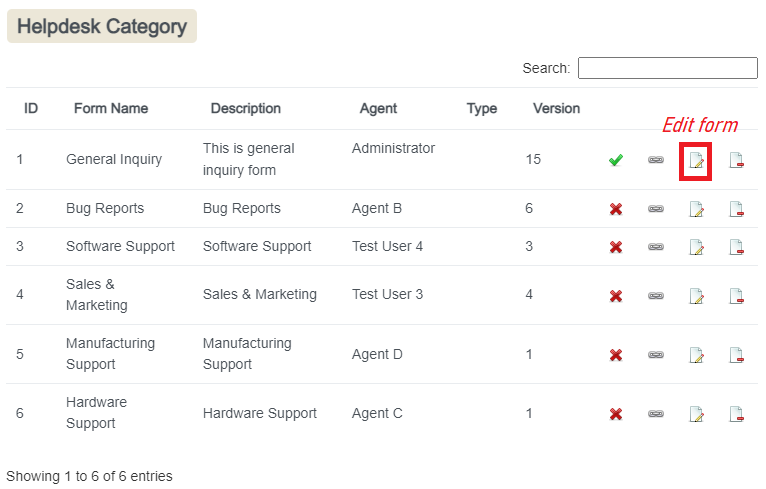Image resolution: width=766 pixels, height=489 pixels.
Task: Delete the General Inquiry form
Action: pos(736,160)
